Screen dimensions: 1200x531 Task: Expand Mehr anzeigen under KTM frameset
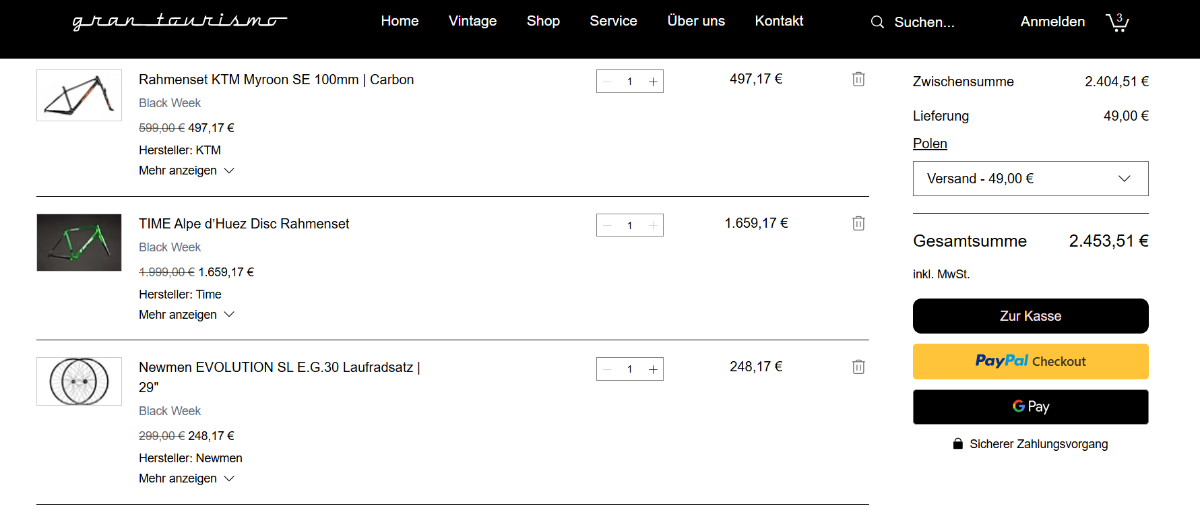tap(186, 171)
